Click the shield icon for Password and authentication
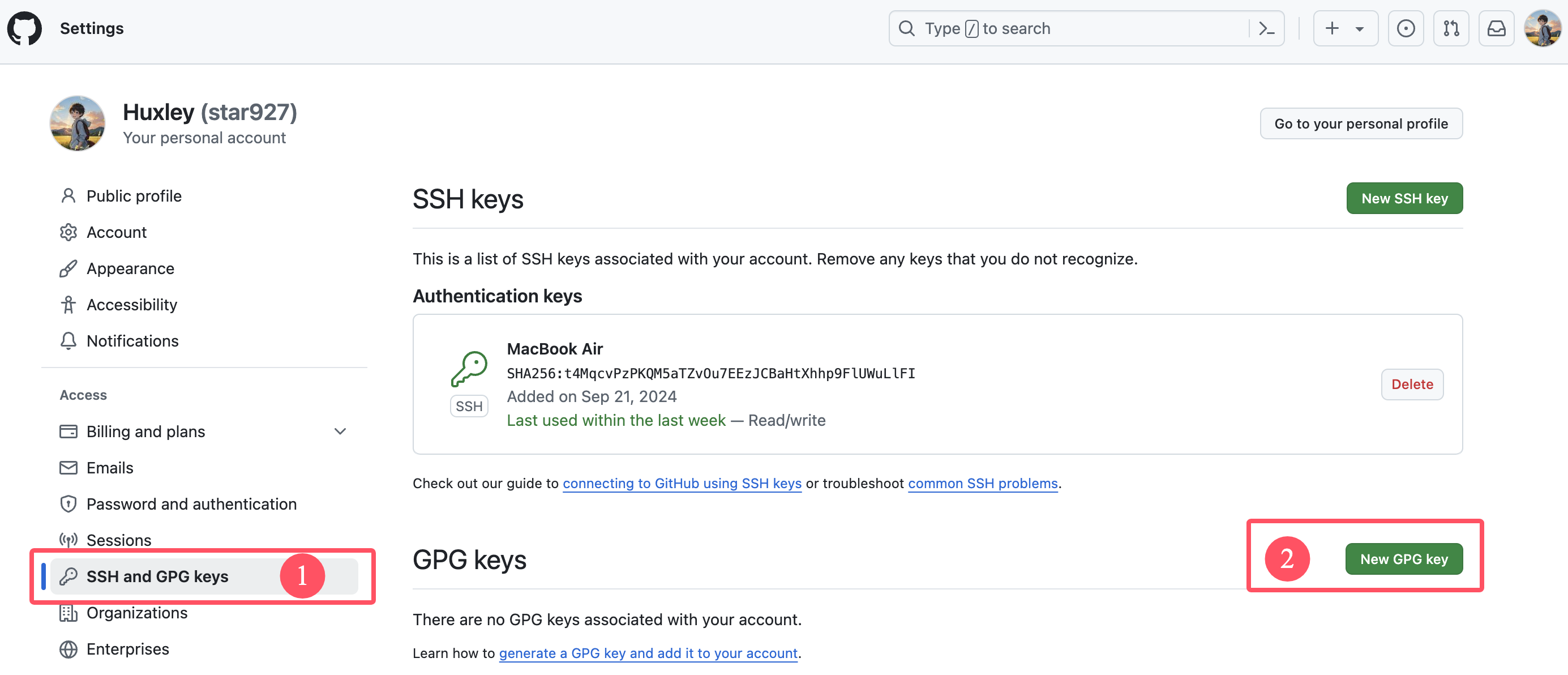Screen dimensions: 1568x675 coord(68,504)
